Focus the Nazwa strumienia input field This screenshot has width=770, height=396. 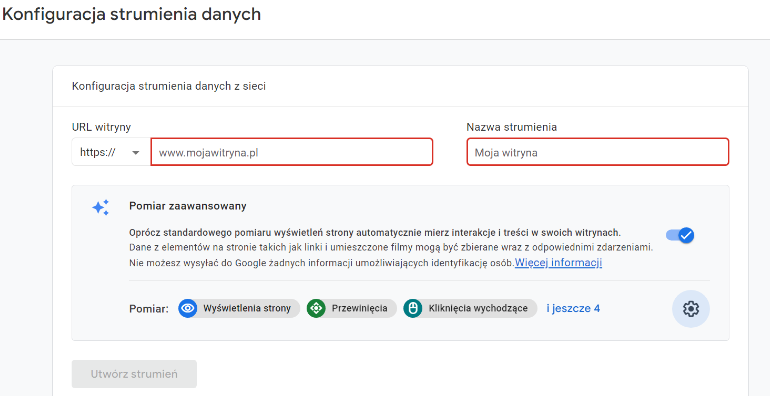click(598, 152)
